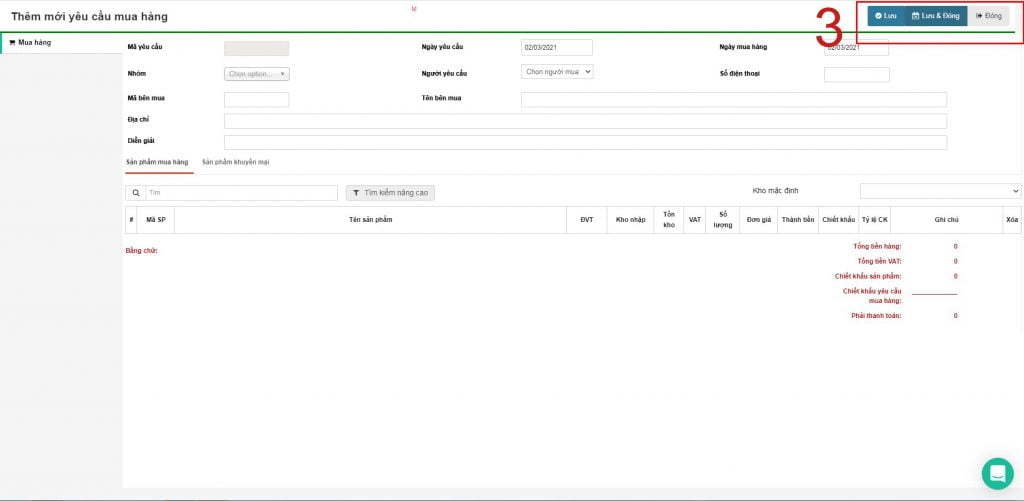Image resolution: width=1024 pixels, height=501 pixels.
Task: Open the Nhóm Chọn option dropdown
Action: pyautogui.click(x=257, y=74)
